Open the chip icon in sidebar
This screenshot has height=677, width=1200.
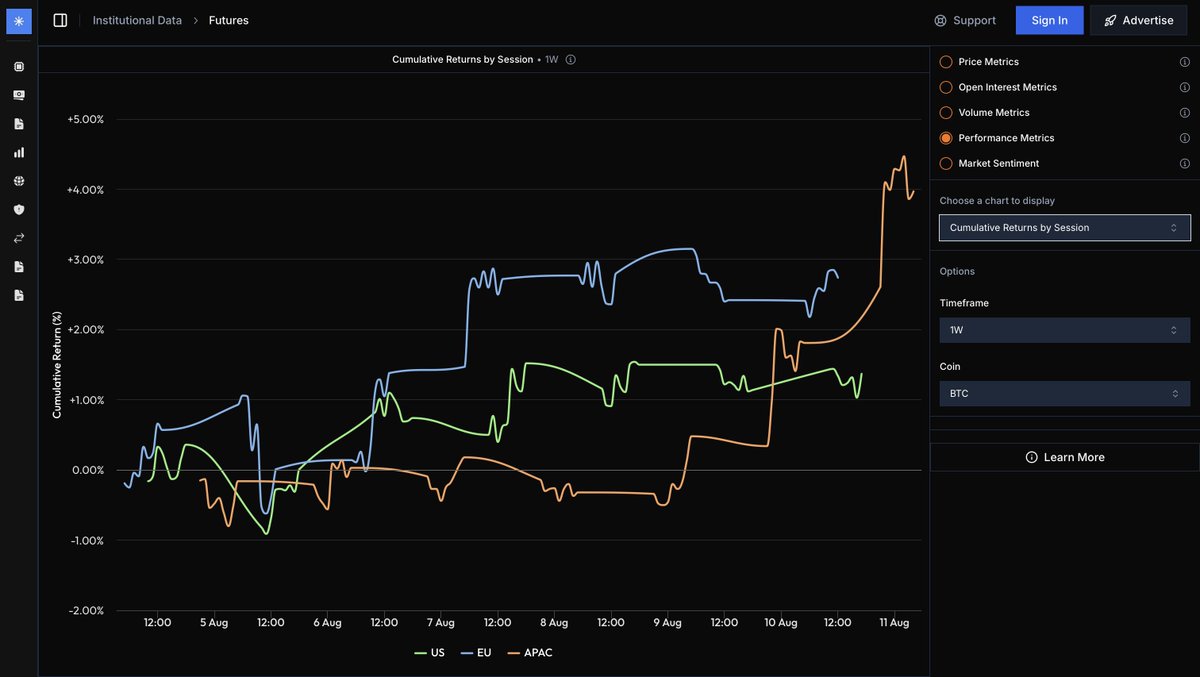[19, 67]
